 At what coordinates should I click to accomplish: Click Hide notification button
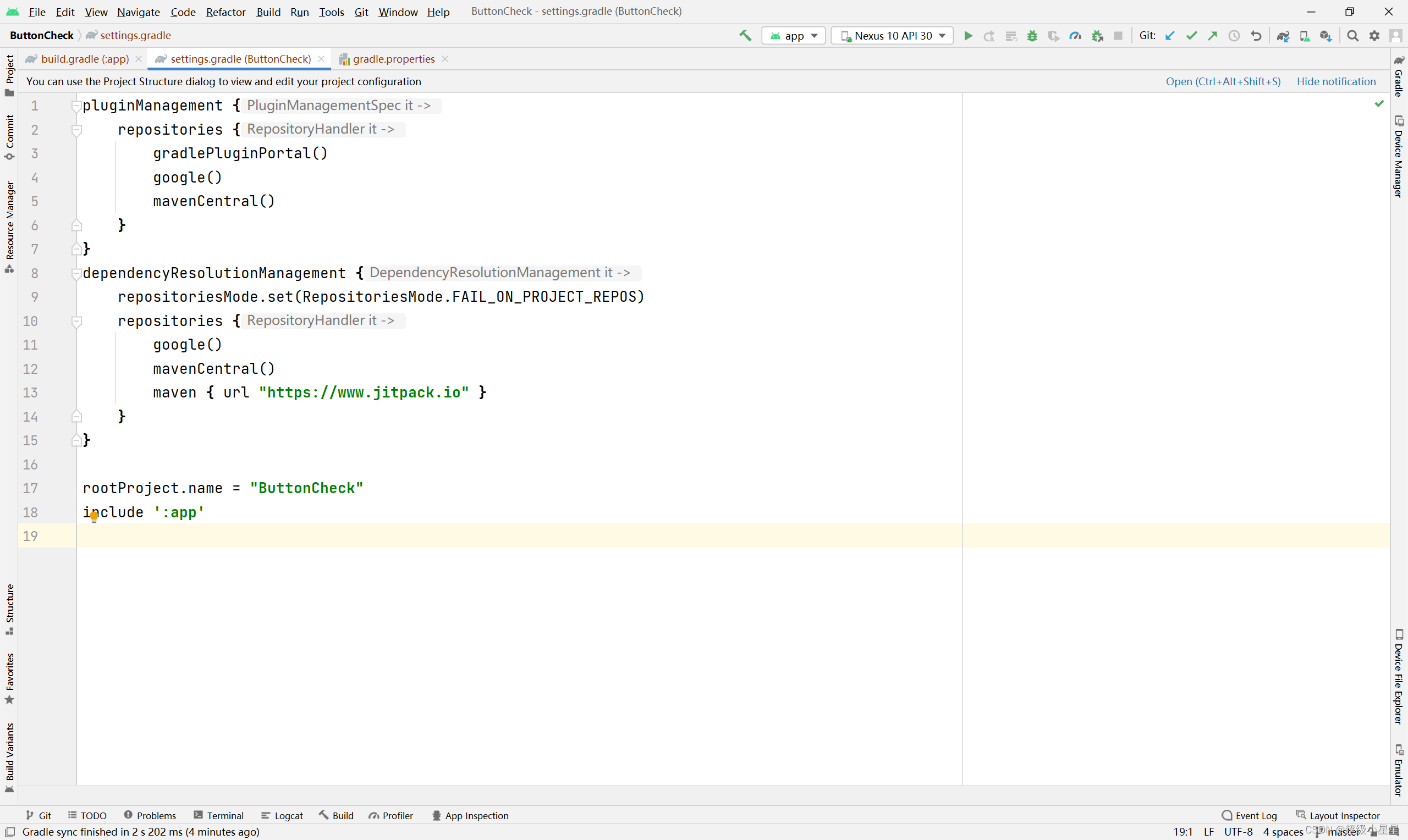[1337, 81]
